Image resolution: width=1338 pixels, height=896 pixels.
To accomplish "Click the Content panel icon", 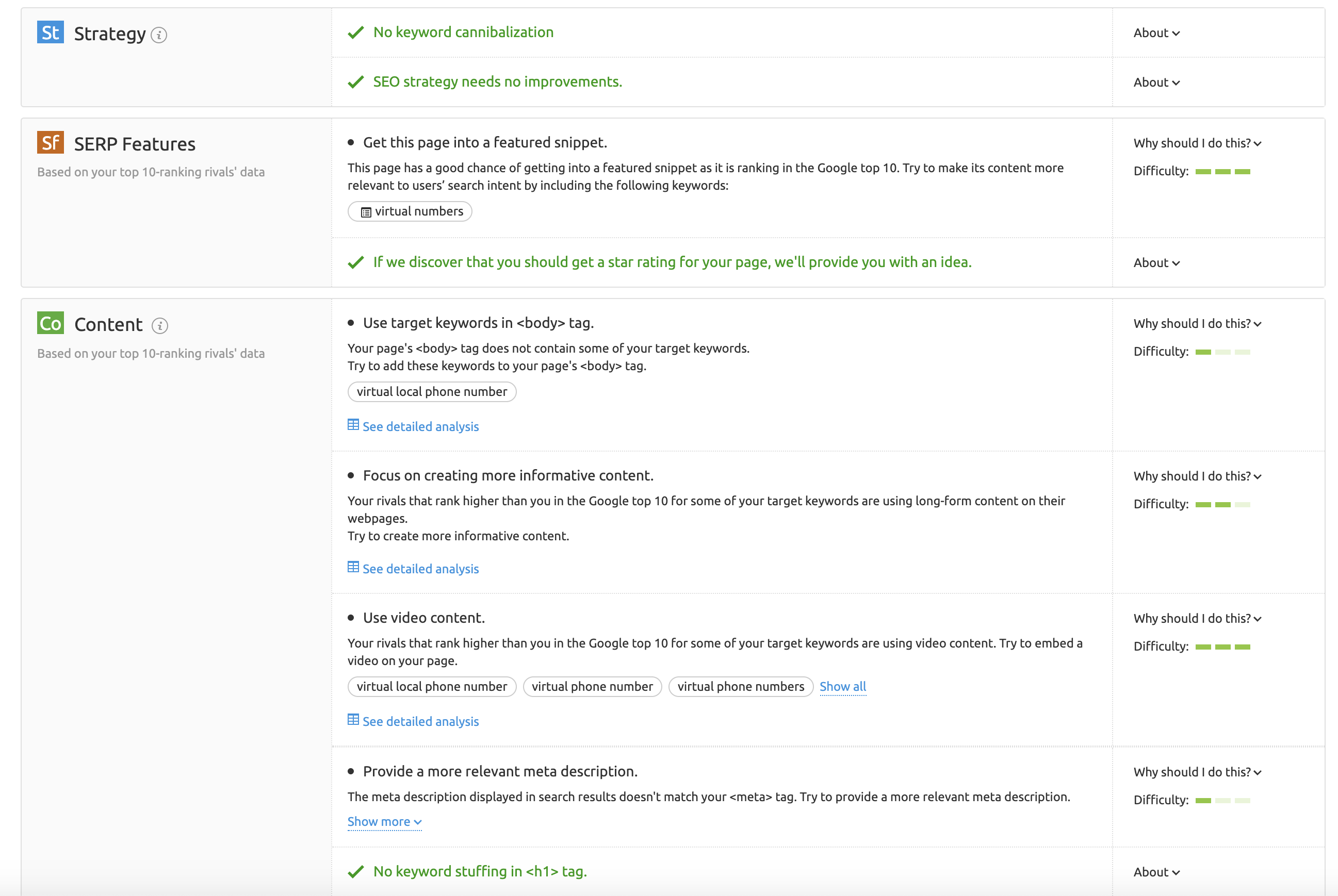I will tap(49, 322).
